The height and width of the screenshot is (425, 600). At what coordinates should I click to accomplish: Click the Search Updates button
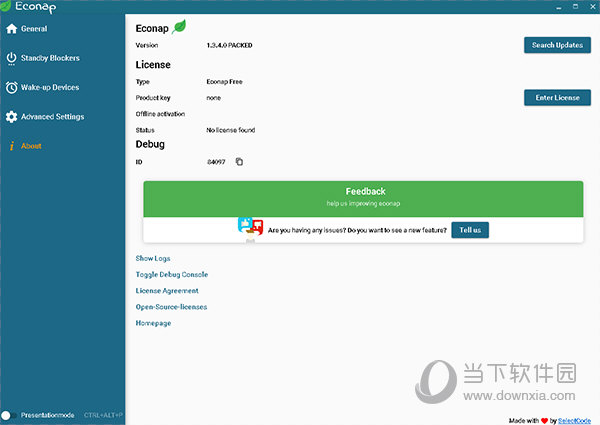(557, 45)
